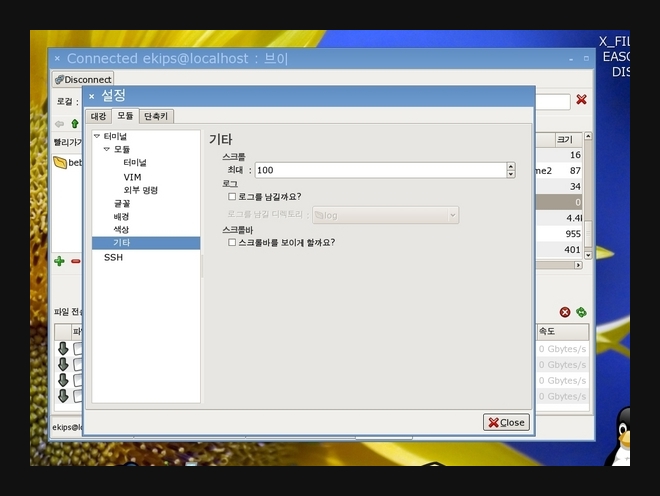Collapse the 터미널 tree node
The width and height of the screenshot is (660, 496).
click(97, 136)
